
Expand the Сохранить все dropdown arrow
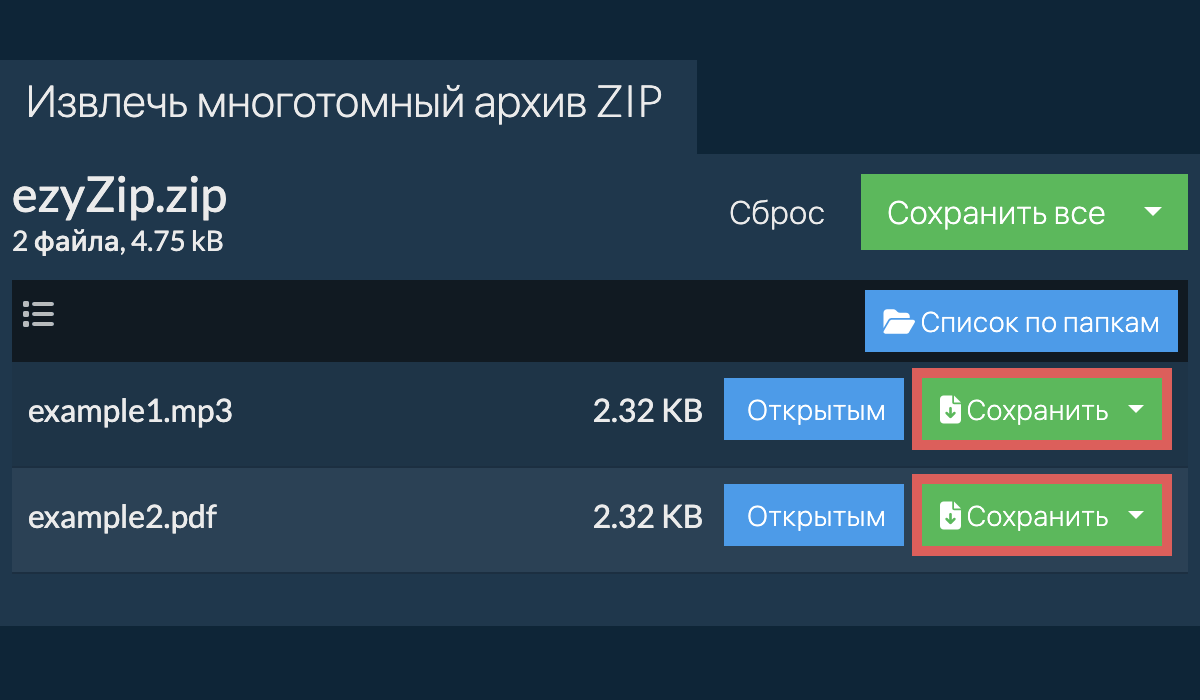click(x=1152, y=212)
